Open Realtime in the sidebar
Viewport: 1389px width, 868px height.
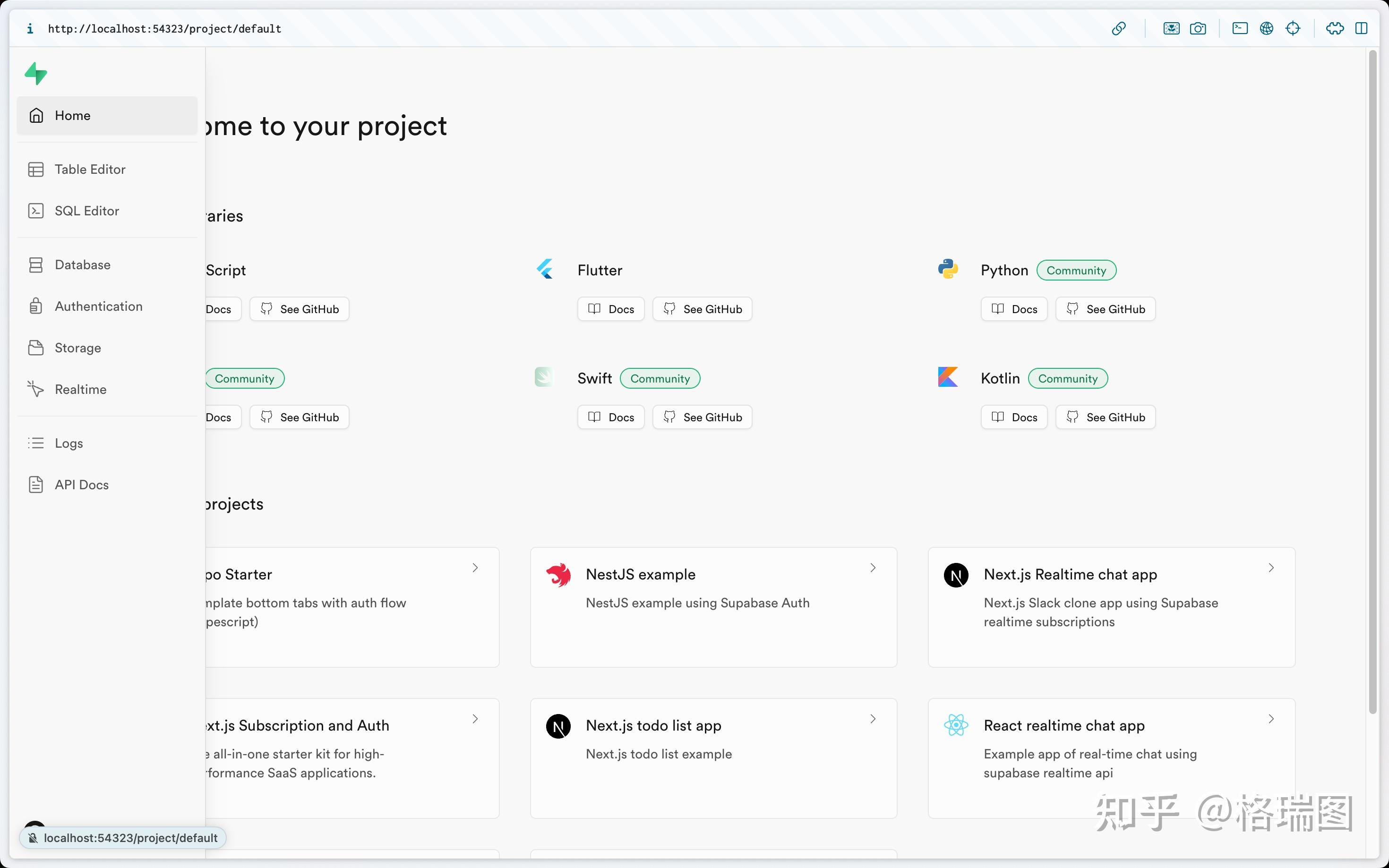[x=80, y=389]
